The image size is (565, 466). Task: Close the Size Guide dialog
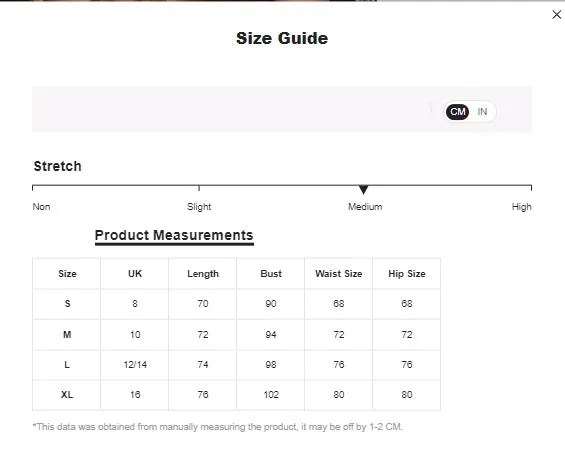click(x=556, y=15)
